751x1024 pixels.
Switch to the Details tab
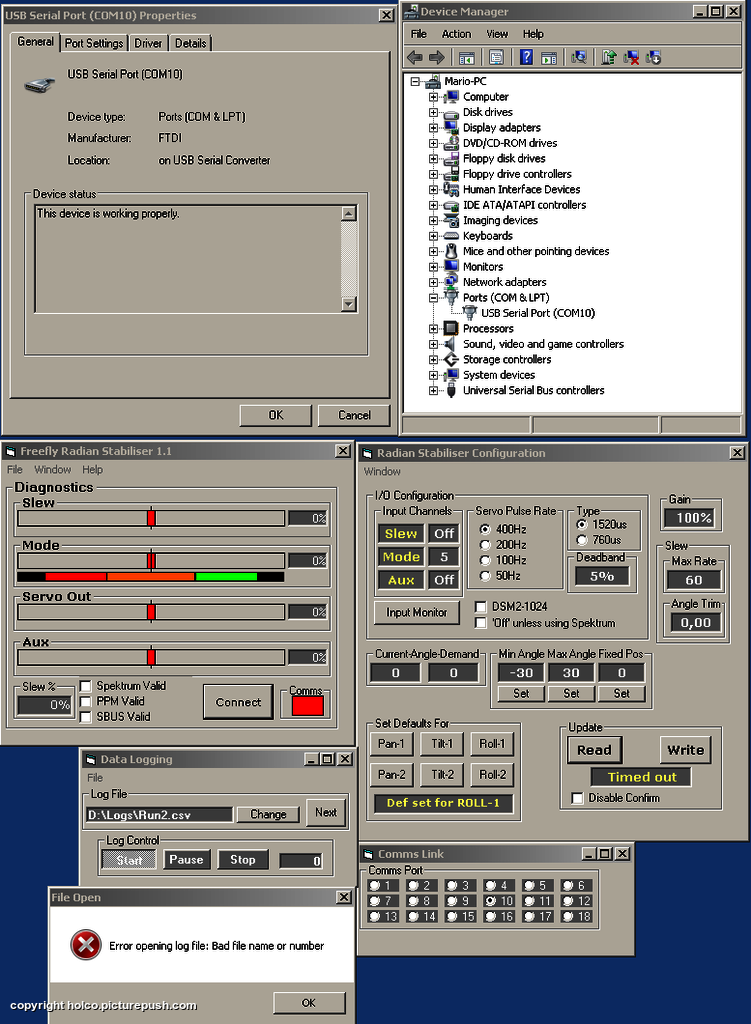[x=190, y=43]
